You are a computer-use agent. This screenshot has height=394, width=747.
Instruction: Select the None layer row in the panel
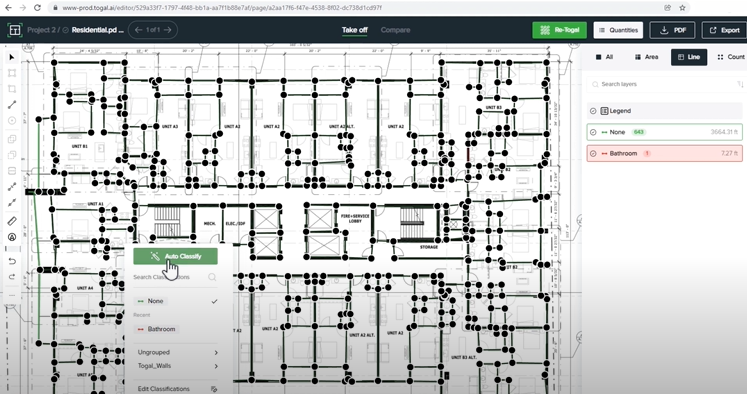[x=665, y=132]
